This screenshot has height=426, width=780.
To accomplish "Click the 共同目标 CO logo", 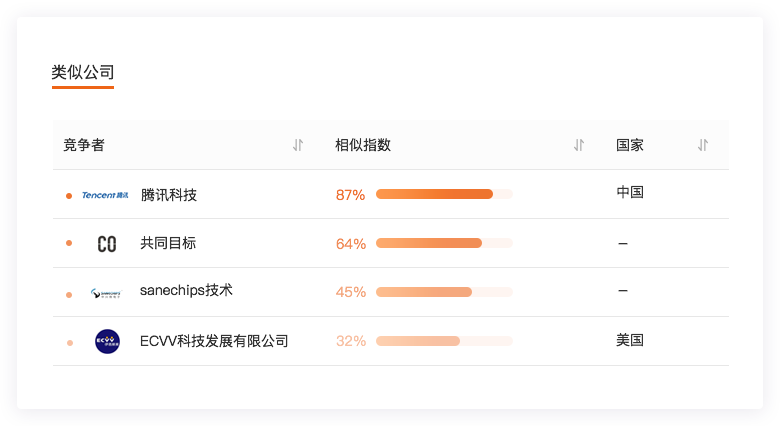I will click(107, 243).
